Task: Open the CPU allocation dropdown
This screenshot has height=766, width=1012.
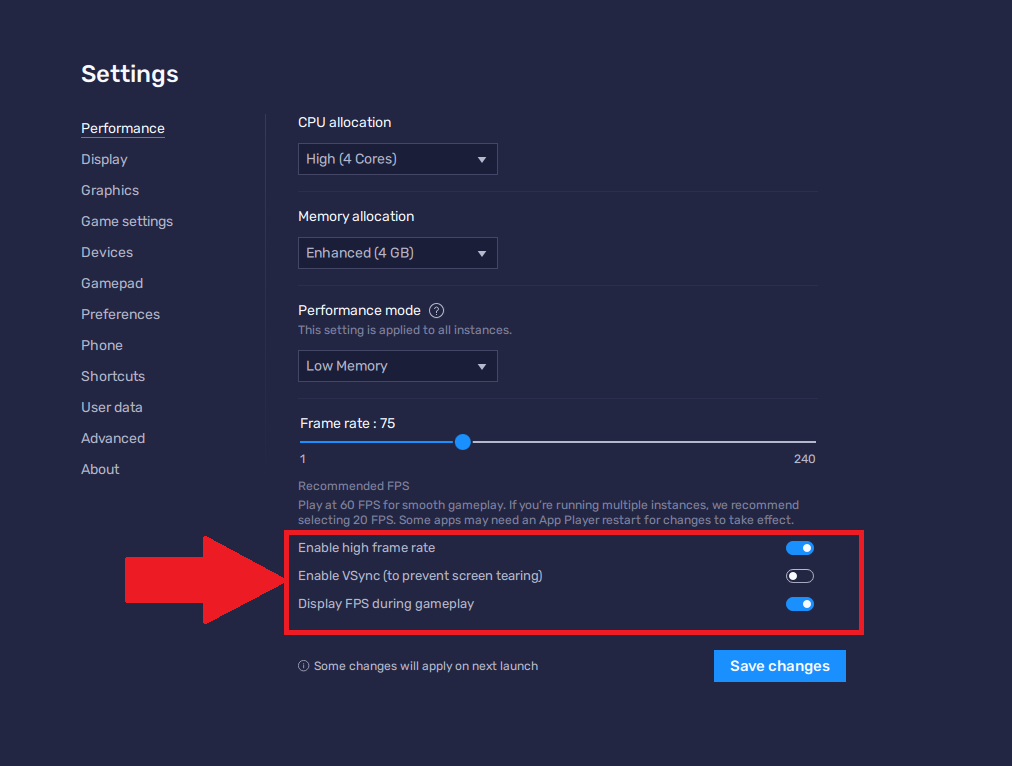Action: 397,158
